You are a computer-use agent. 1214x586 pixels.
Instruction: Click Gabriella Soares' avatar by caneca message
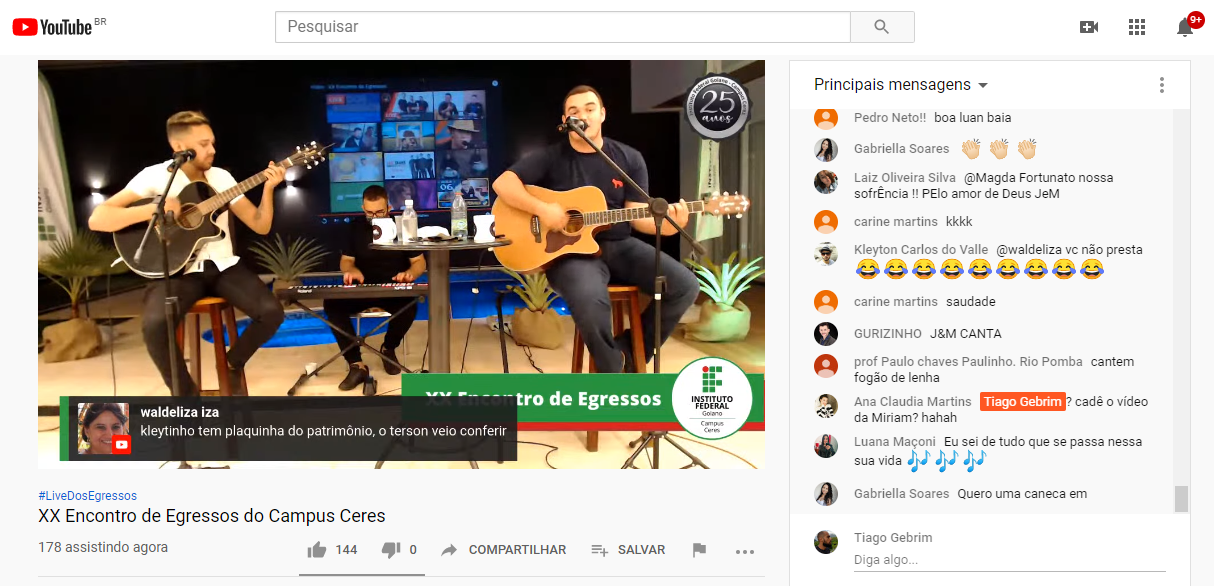pyautogui.click(x=826, y=494)
